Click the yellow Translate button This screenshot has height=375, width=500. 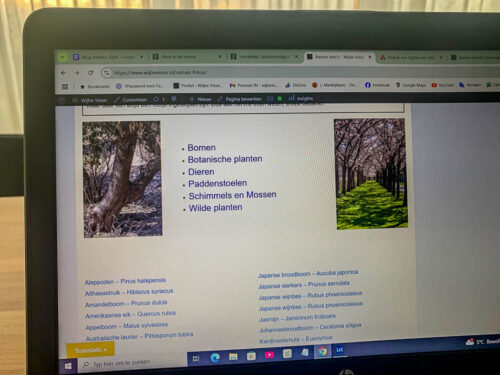coord(90,350)
